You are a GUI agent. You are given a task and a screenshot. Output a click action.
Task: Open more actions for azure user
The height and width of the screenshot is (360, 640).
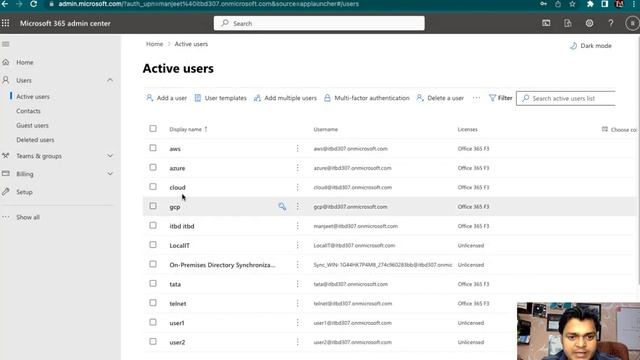tap(298, 168)
